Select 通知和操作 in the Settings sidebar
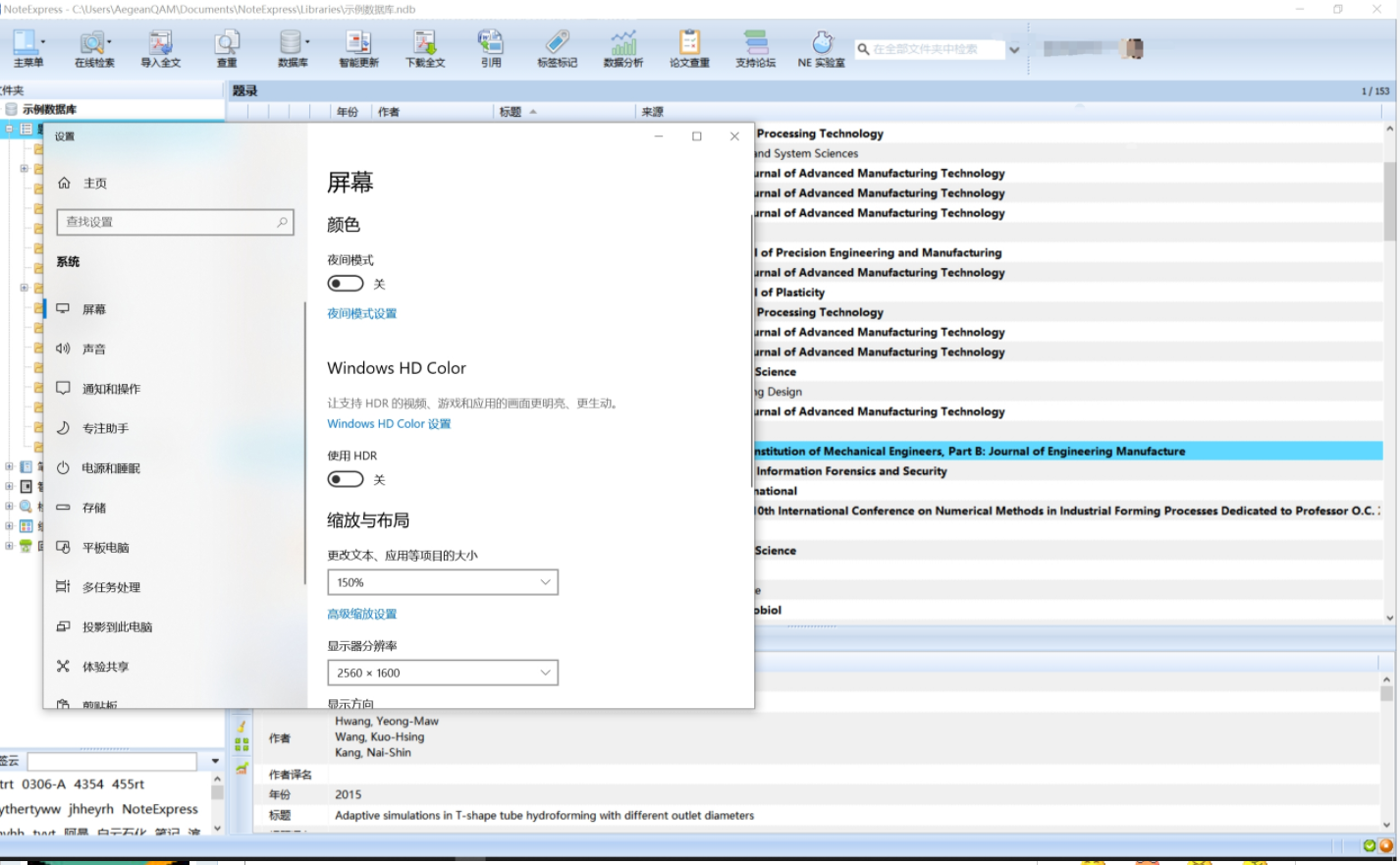 tap(174, 389)
